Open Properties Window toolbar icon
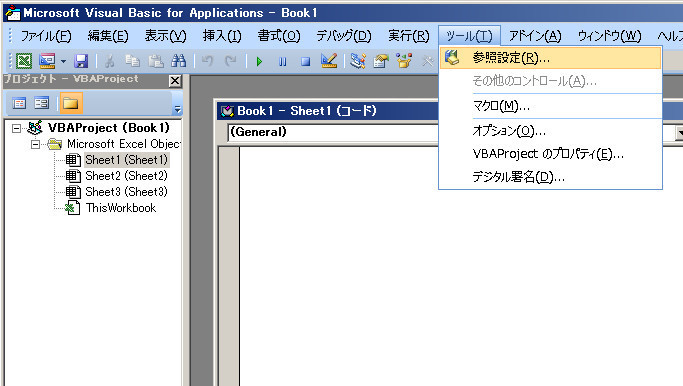This screenshot has width=683, height=386. tap(381, 61)
